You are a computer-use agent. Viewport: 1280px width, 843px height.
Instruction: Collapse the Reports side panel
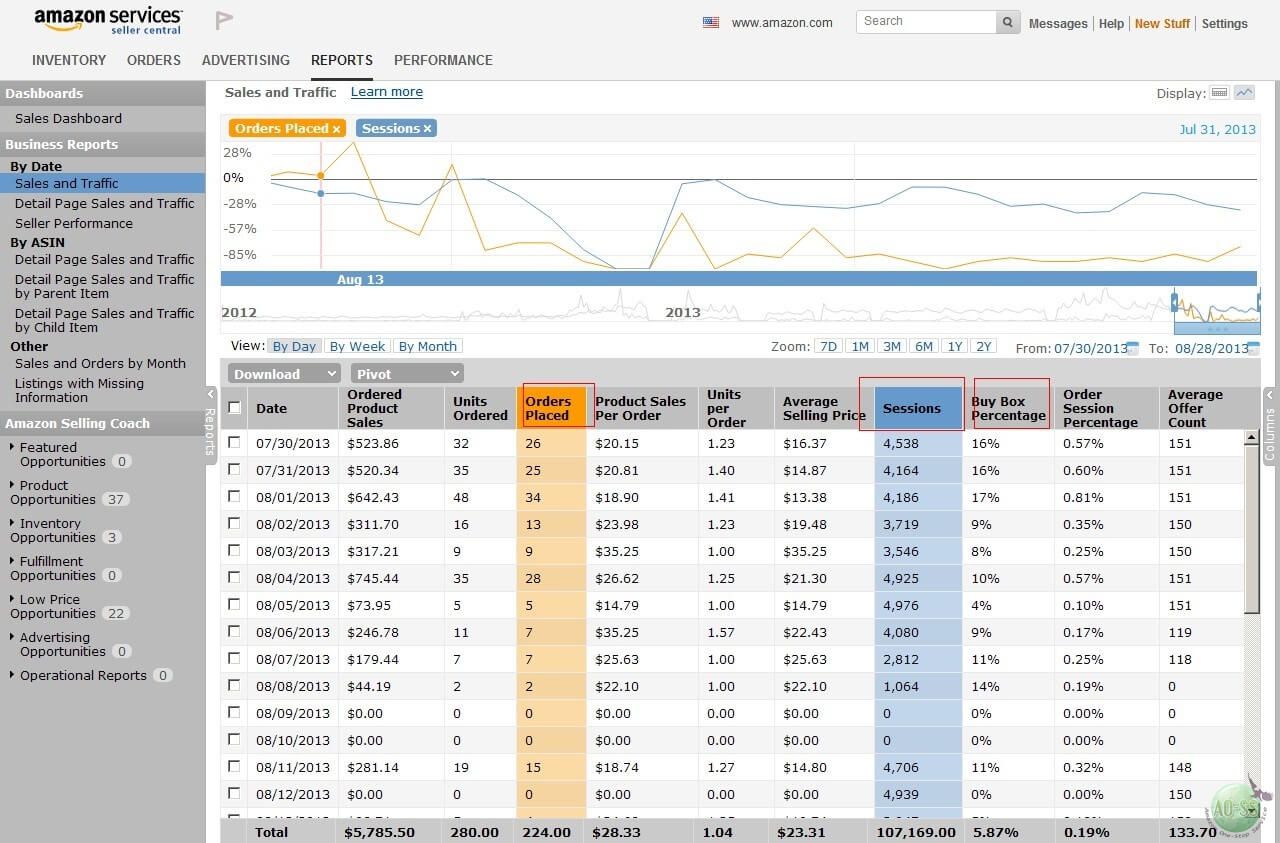click(x=211, y=395)
